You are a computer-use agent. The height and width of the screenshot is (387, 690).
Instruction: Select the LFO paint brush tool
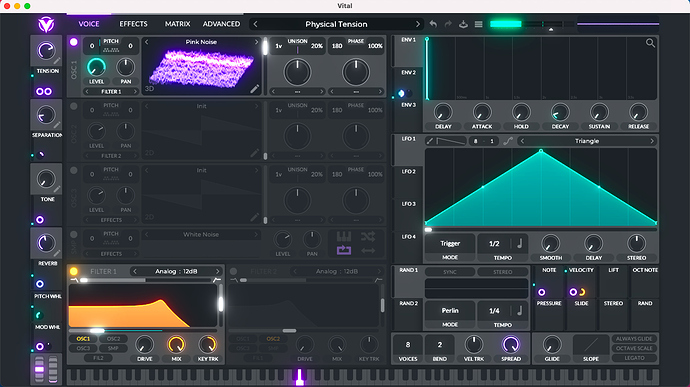click(430, 141)
